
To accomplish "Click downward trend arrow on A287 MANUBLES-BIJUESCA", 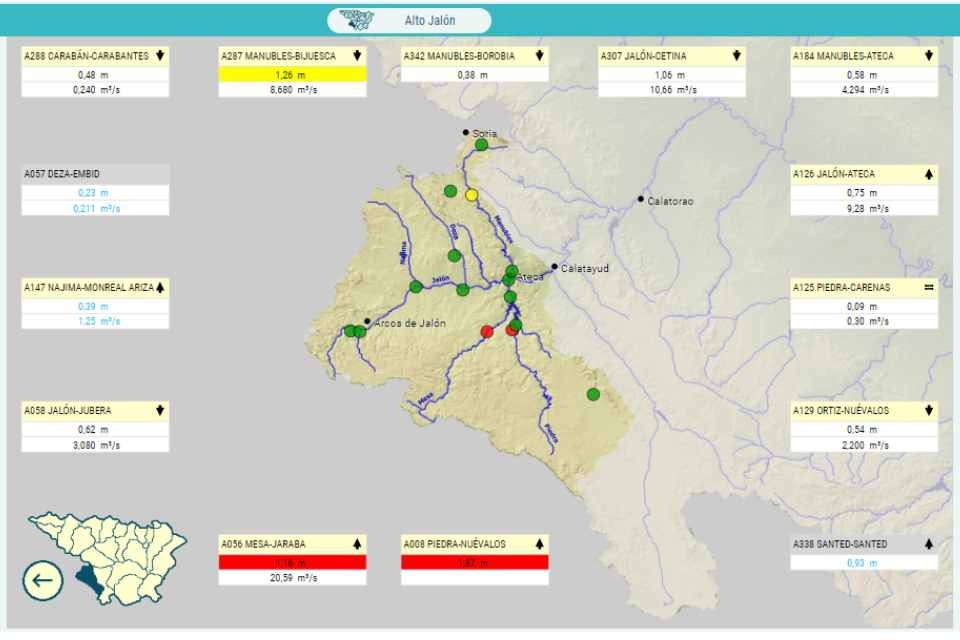I will 357,56.
